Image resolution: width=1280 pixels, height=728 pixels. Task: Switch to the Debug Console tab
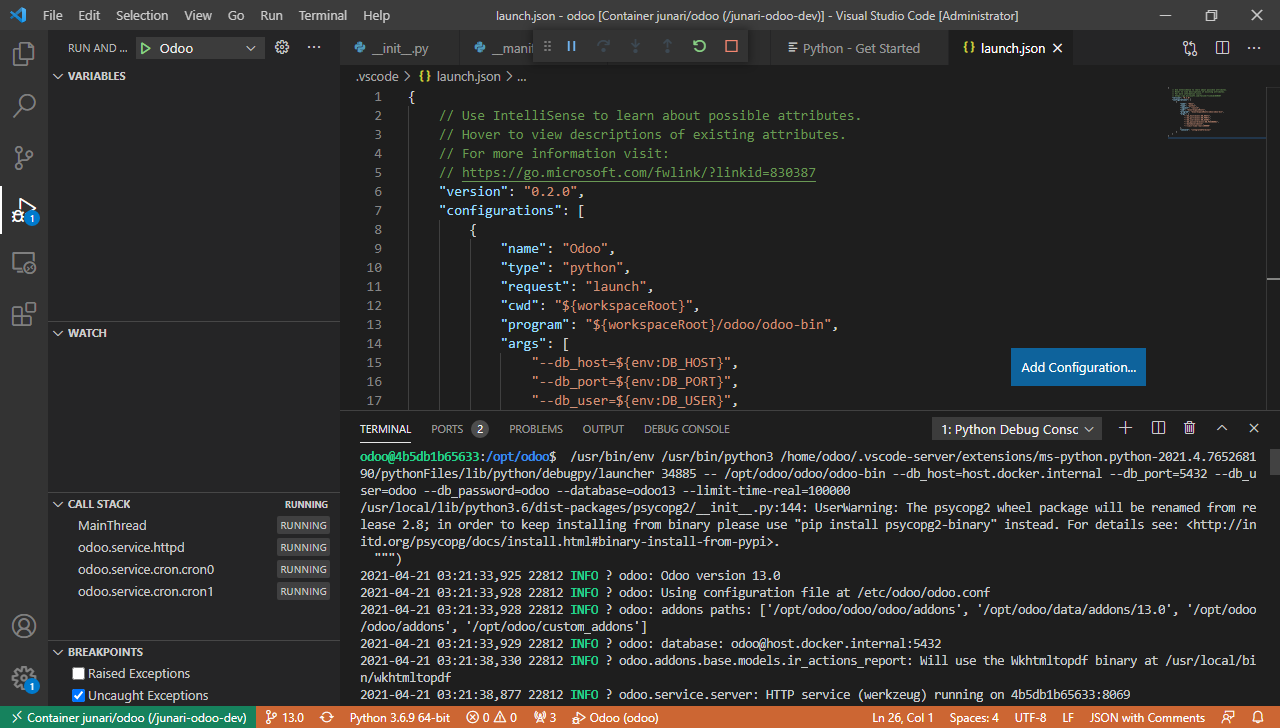coord(686,429)
